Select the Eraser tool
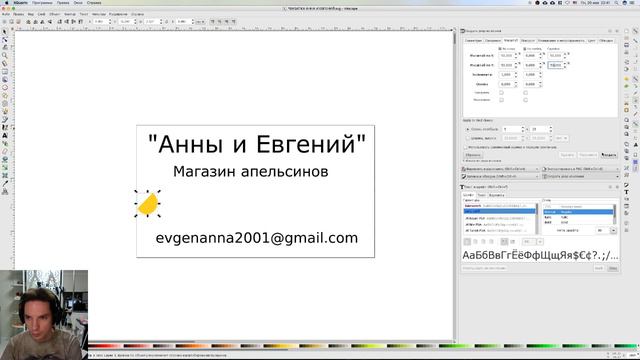The height and width of the screenshot is (360, 640). click(x=4, y=151)
